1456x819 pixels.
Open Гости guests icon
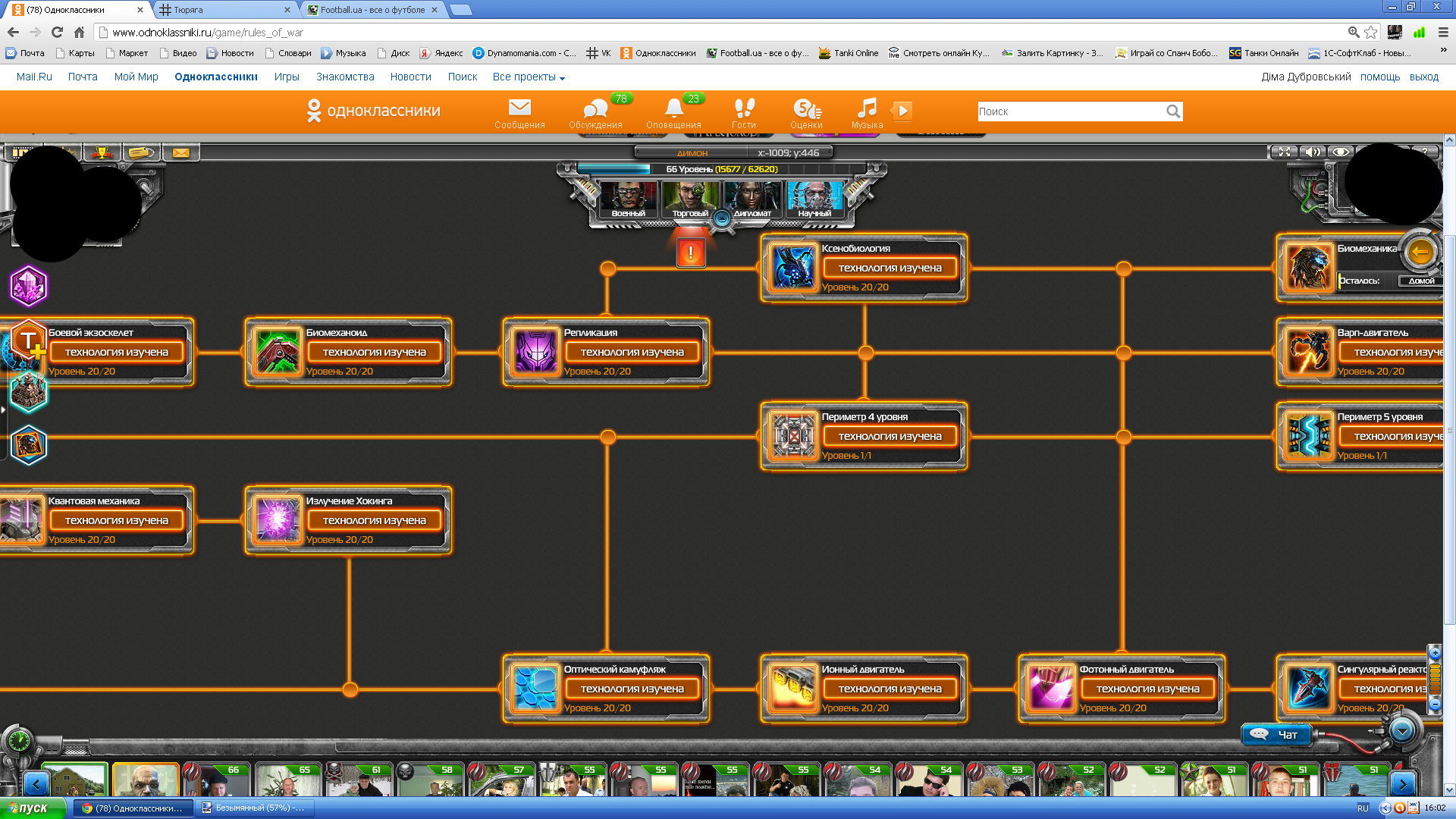[743, 113]
